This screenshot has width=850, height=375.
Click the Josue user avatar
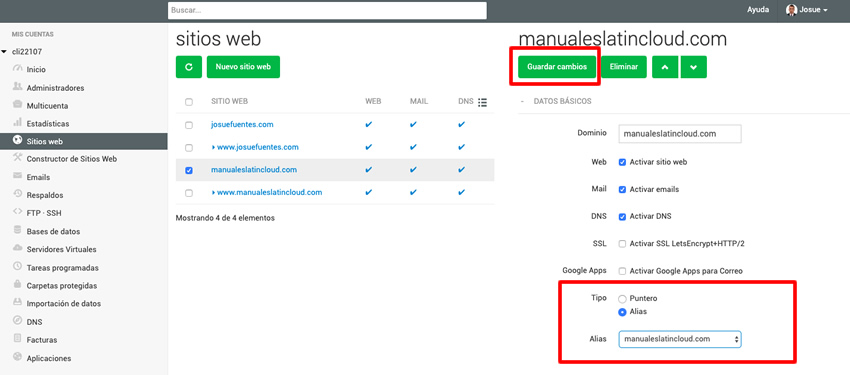791,10
